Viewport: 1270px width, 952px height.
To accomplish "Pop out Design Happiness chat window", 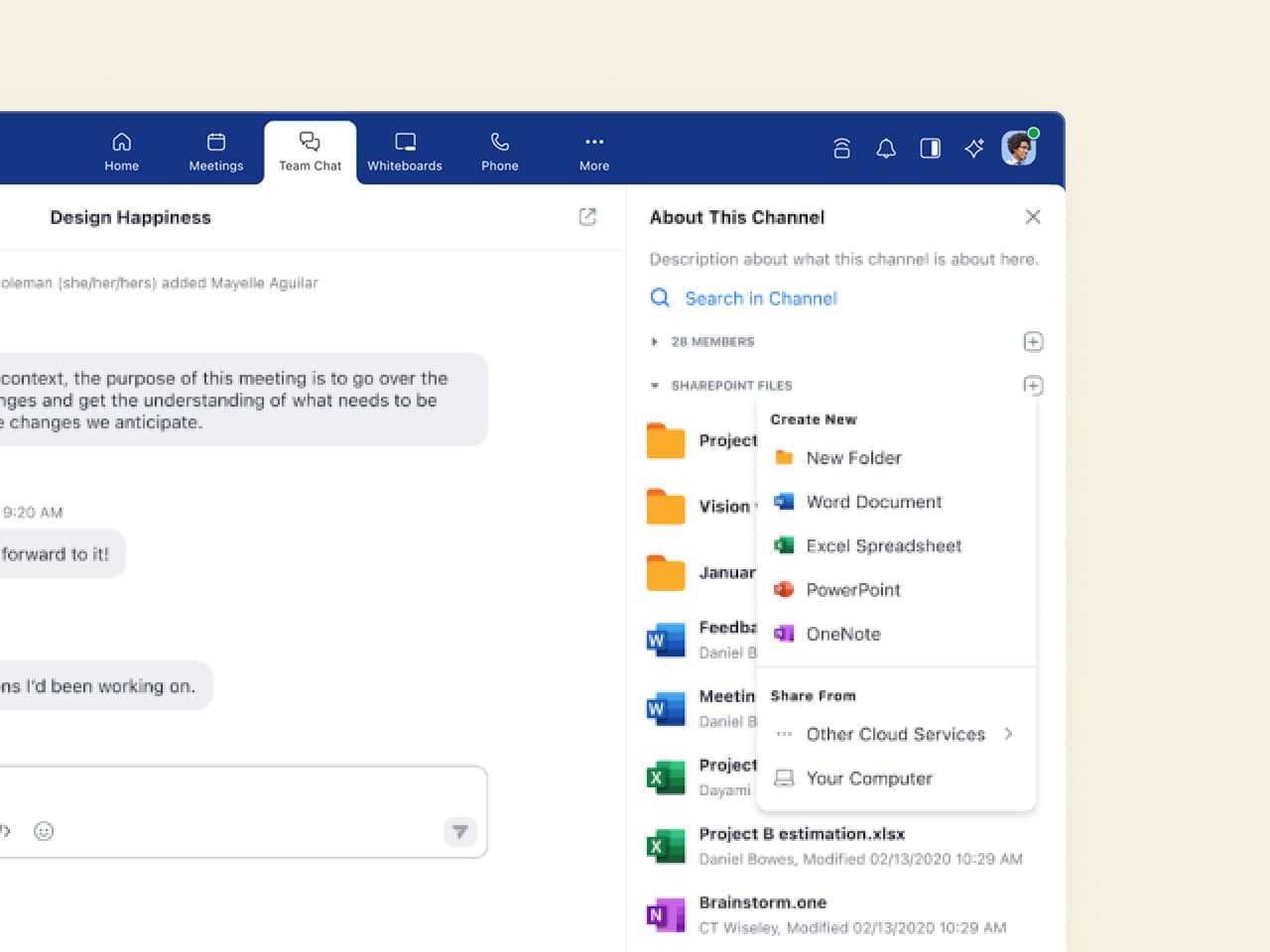I will 587,217.
